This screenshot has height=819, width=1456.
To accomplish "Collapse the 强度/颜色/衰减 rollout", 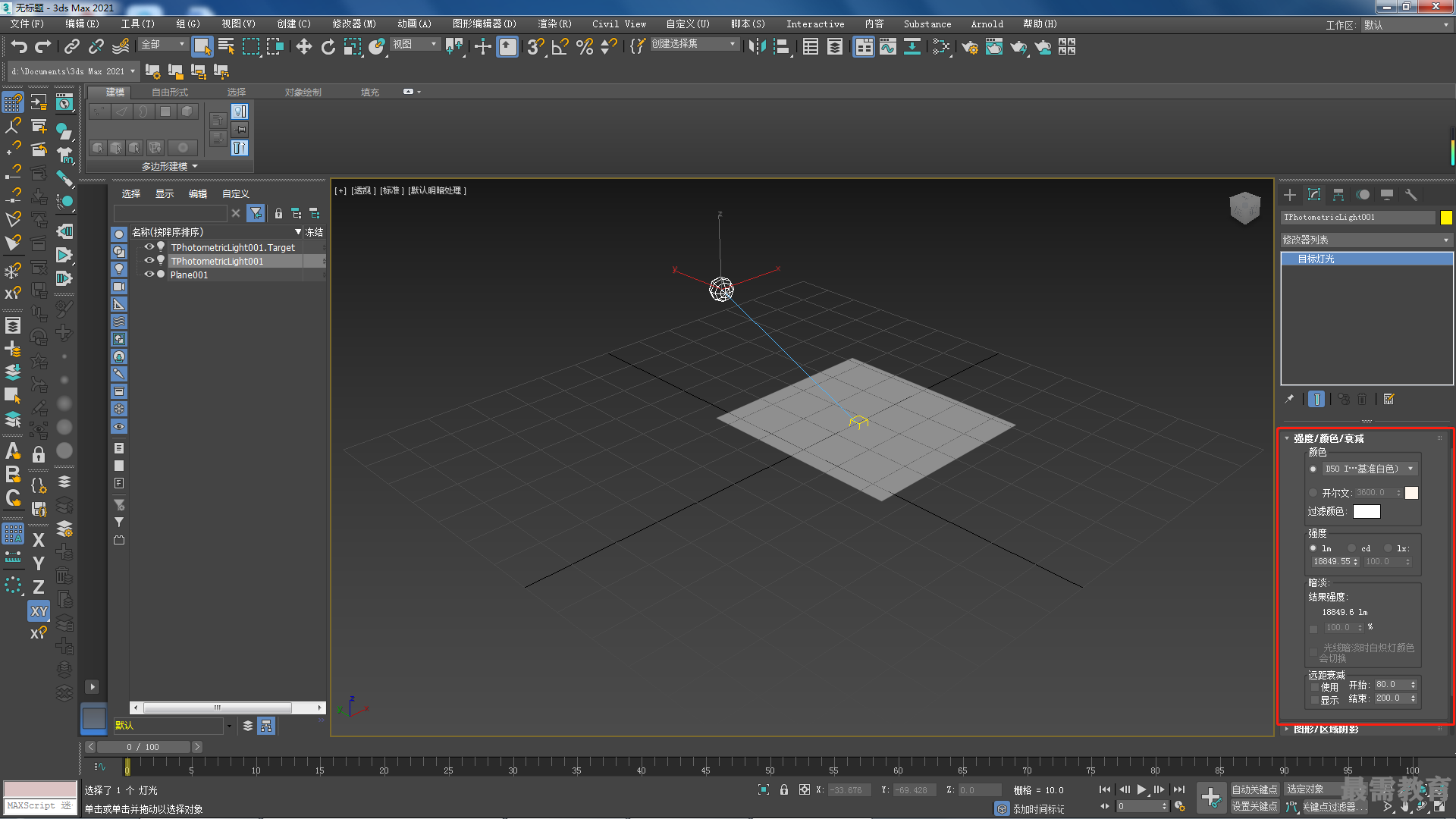I will [x=1327, y=438].
